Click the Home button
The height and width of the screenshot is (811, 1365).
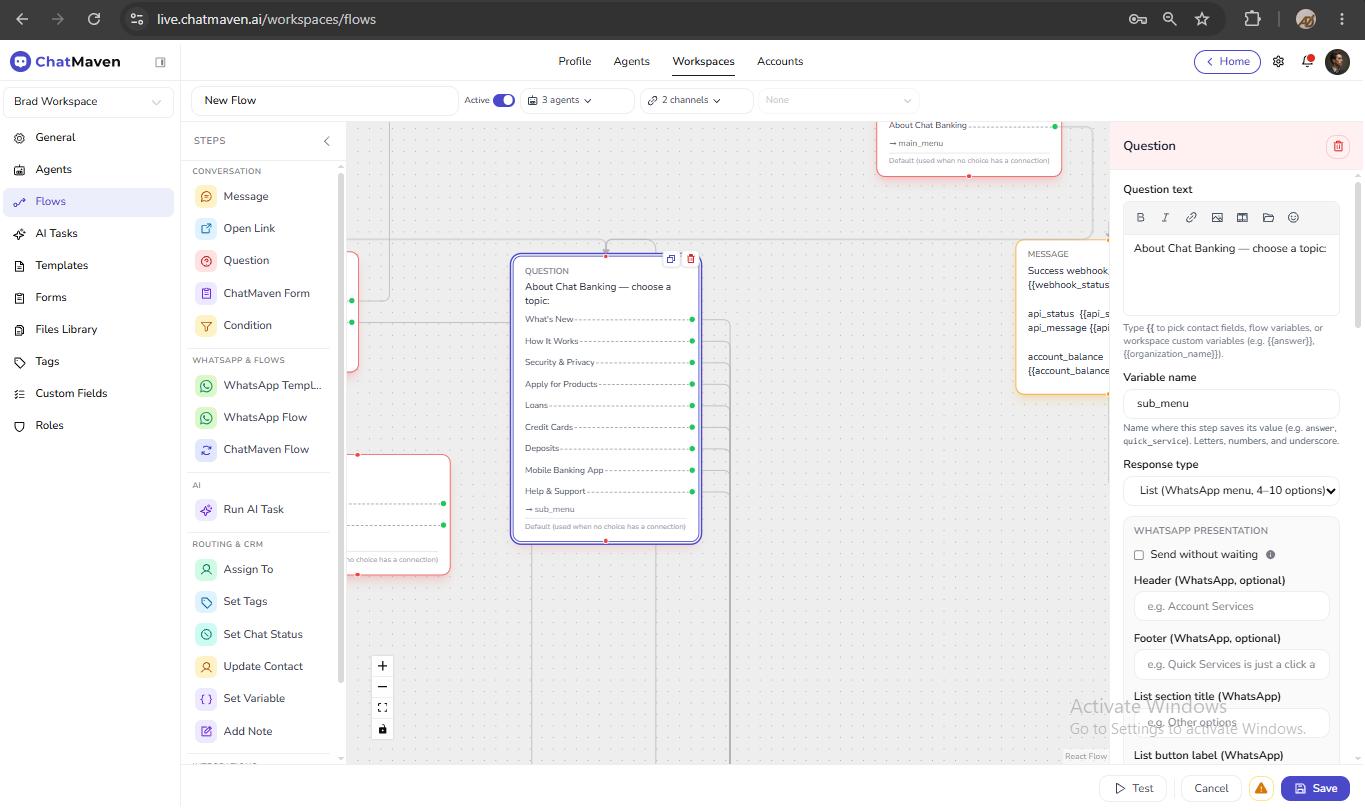coord(1227,62)
